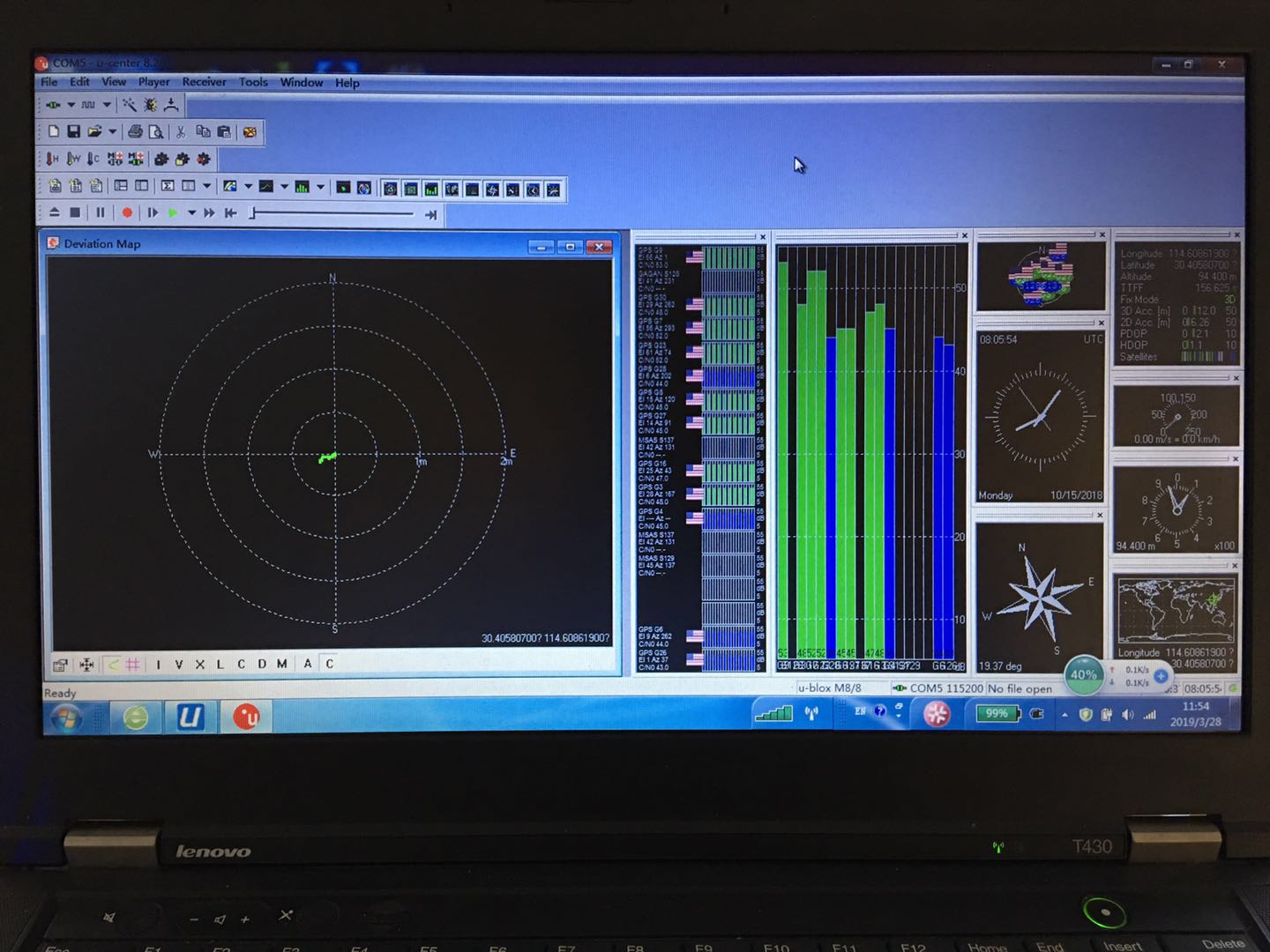Expand the open file dropdown arrow
This screenshot has width=1270, height=952.
112,132
